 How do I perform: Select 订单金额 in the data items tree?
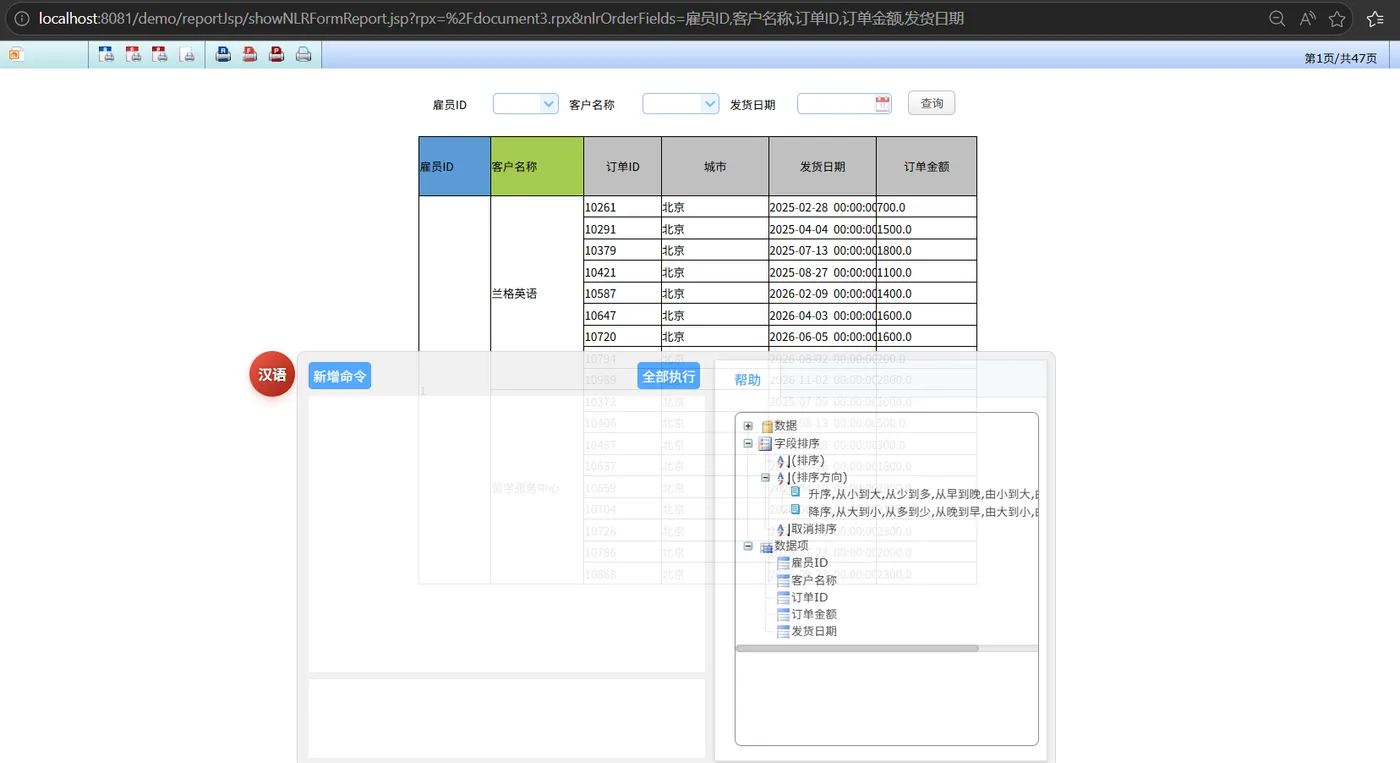814,614
